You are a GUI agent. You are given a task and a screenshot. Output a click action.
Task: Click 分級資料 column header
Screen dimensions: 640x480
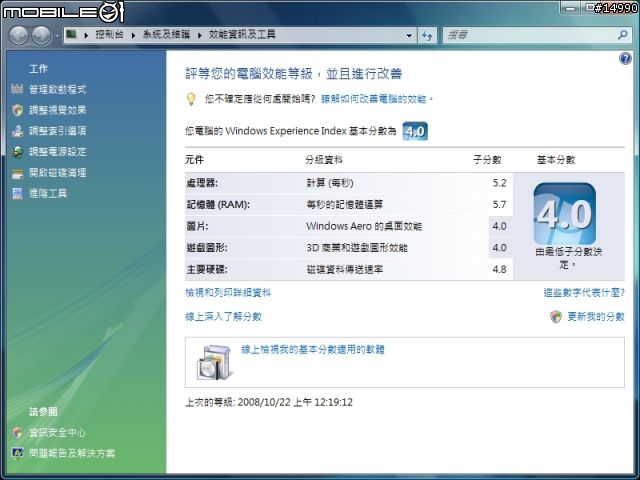[324, 160]
